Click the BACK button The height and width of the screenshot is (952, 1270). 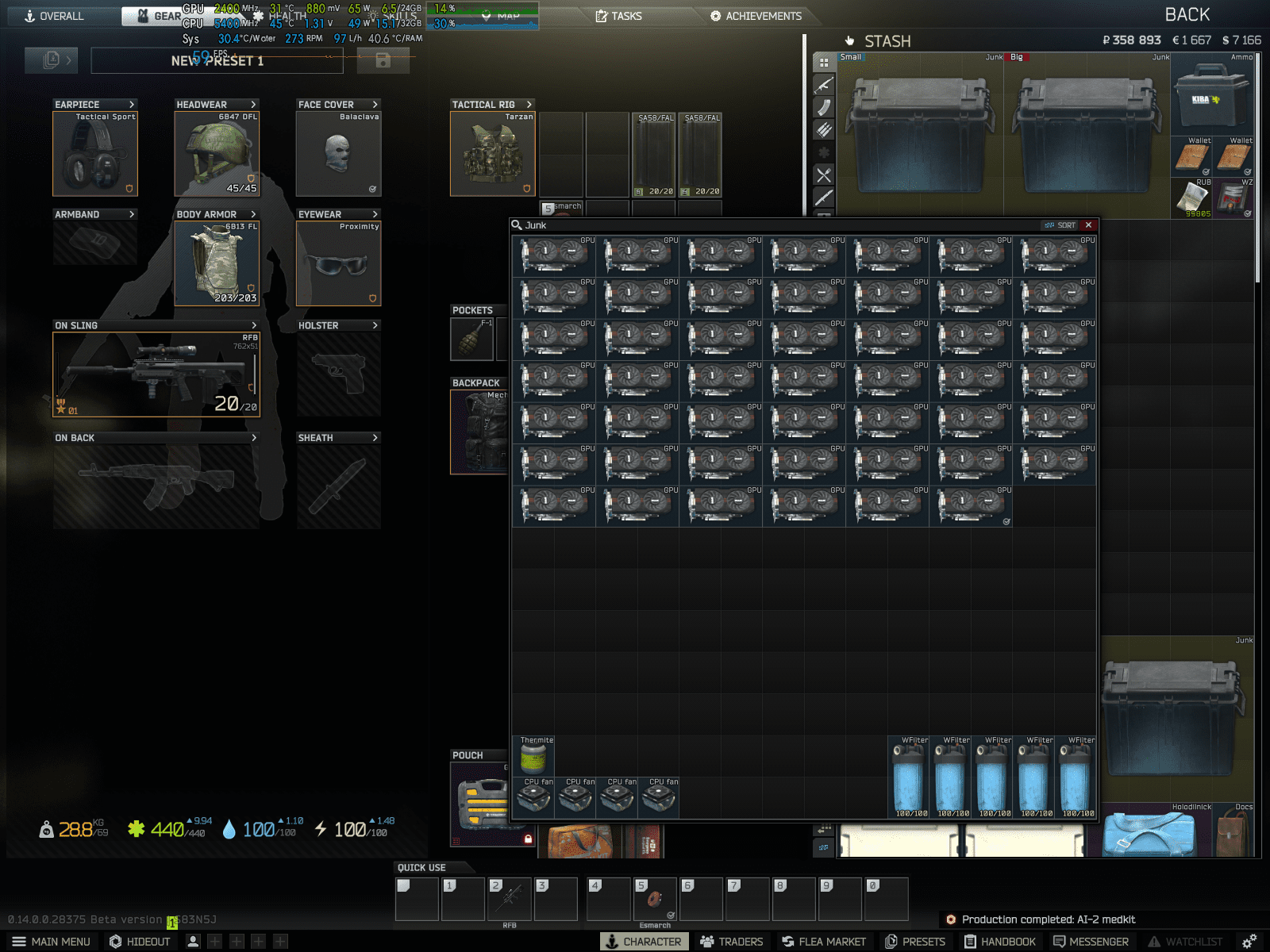point(1187,15)
